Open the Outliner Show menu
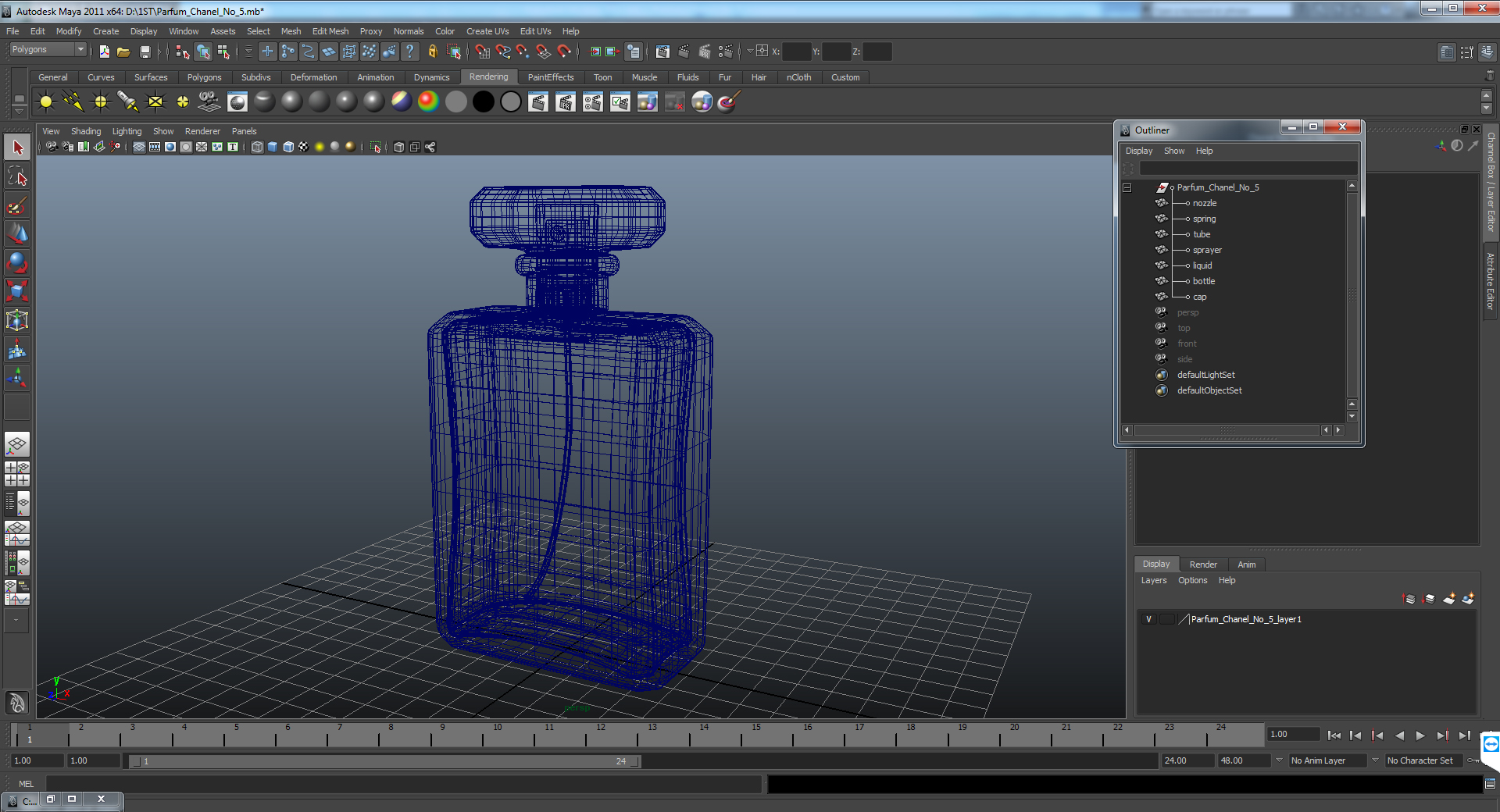The height and width of the screenshot is (812, 1500). (1174, 151)
